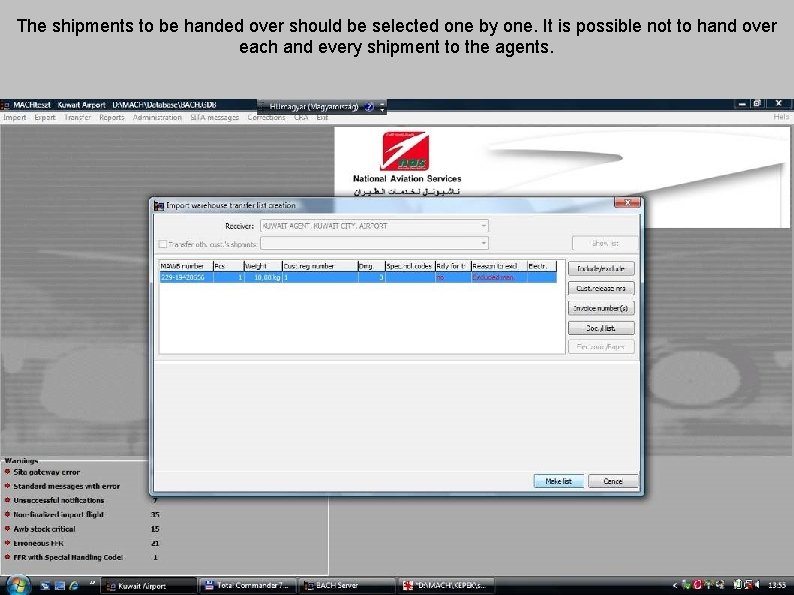Toggle Transfer oth. cust.'s shipments checkbox
Viewport: 794px width, 595px height.
pos(163,244)
